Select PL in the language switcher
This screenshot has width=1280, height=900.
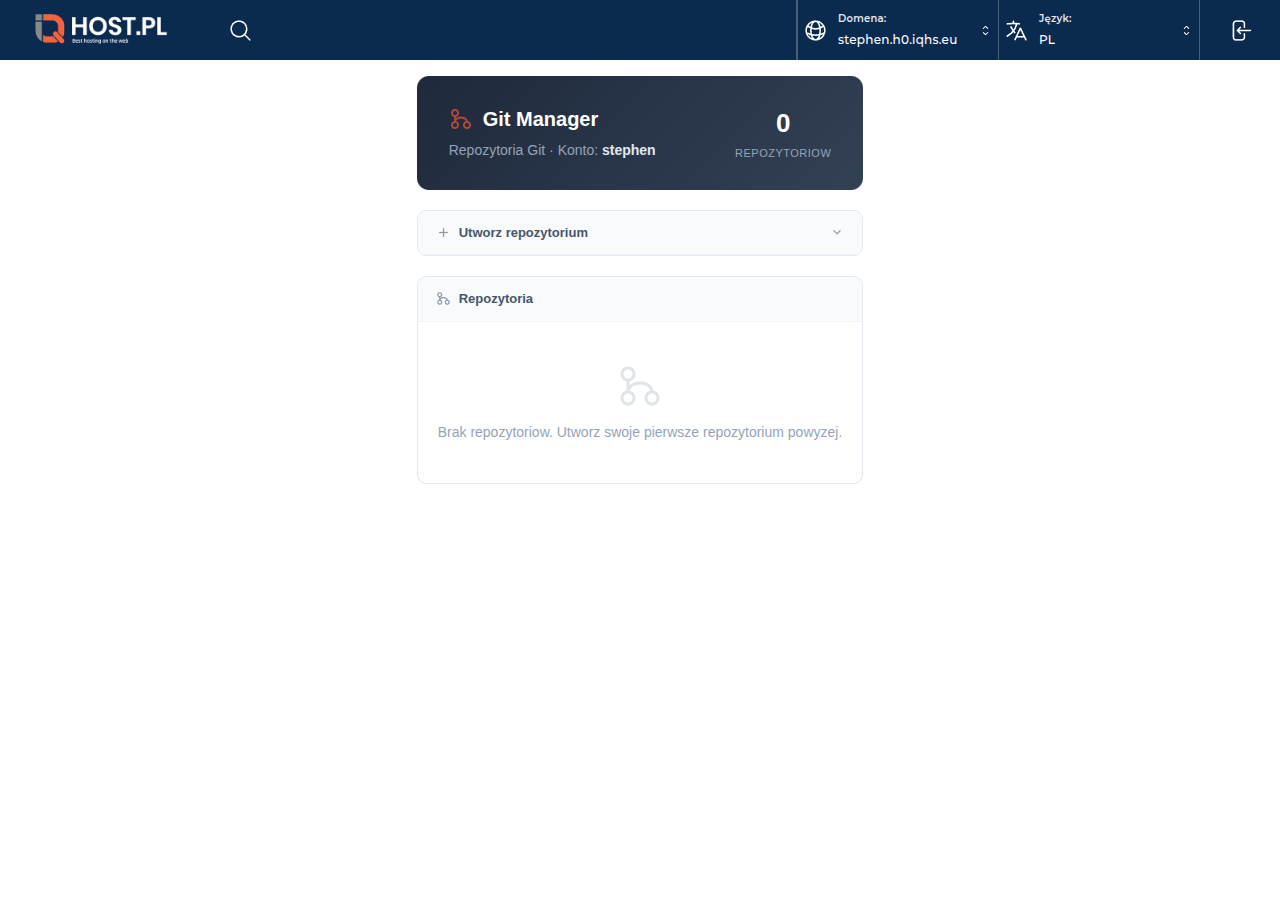click(x=1047, y=40)
